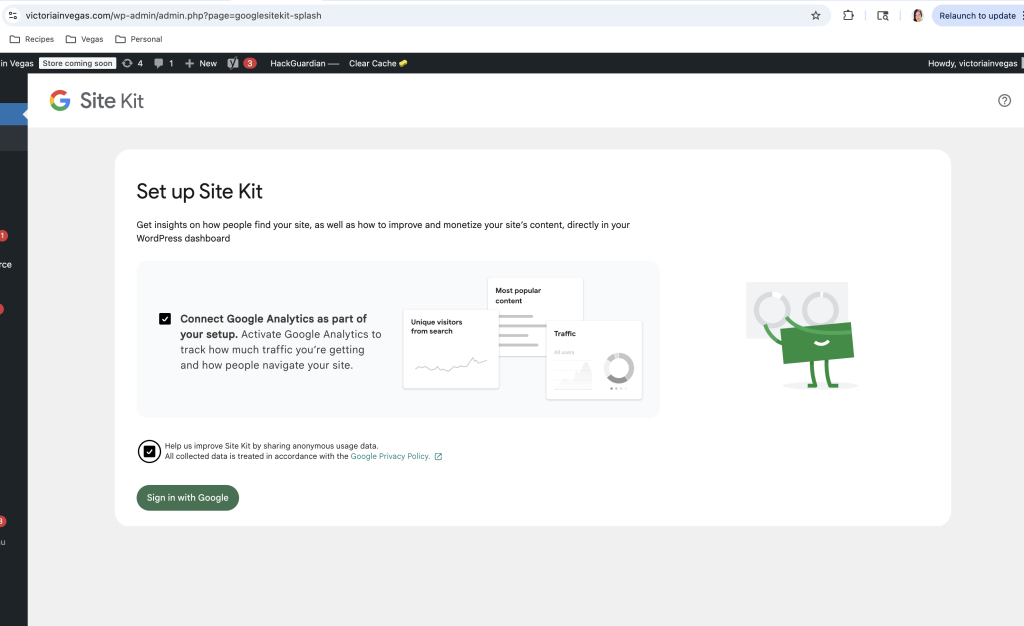Open the Recipes bookmarks folder

pyautogui.click(x=32, y=39)
